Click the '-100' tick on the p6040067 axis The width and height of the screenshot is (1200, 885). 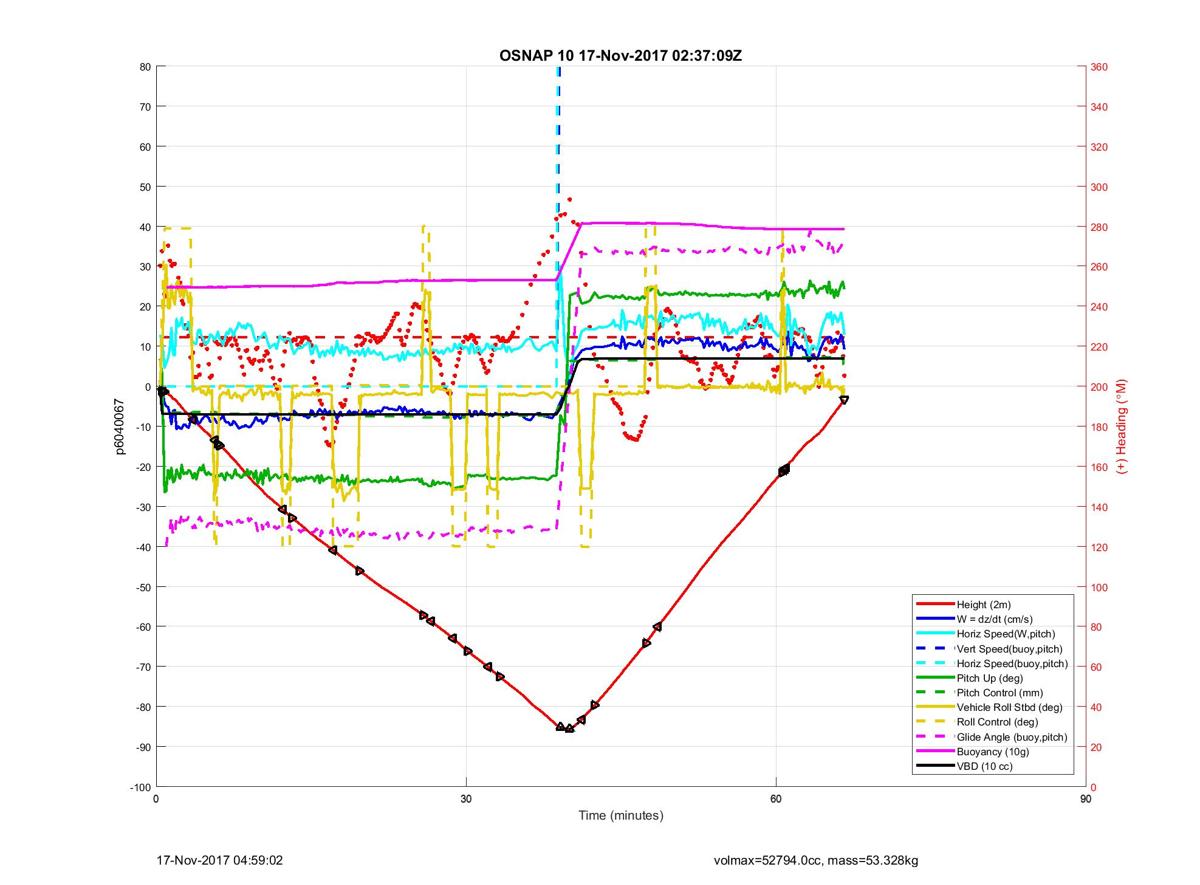140,787
